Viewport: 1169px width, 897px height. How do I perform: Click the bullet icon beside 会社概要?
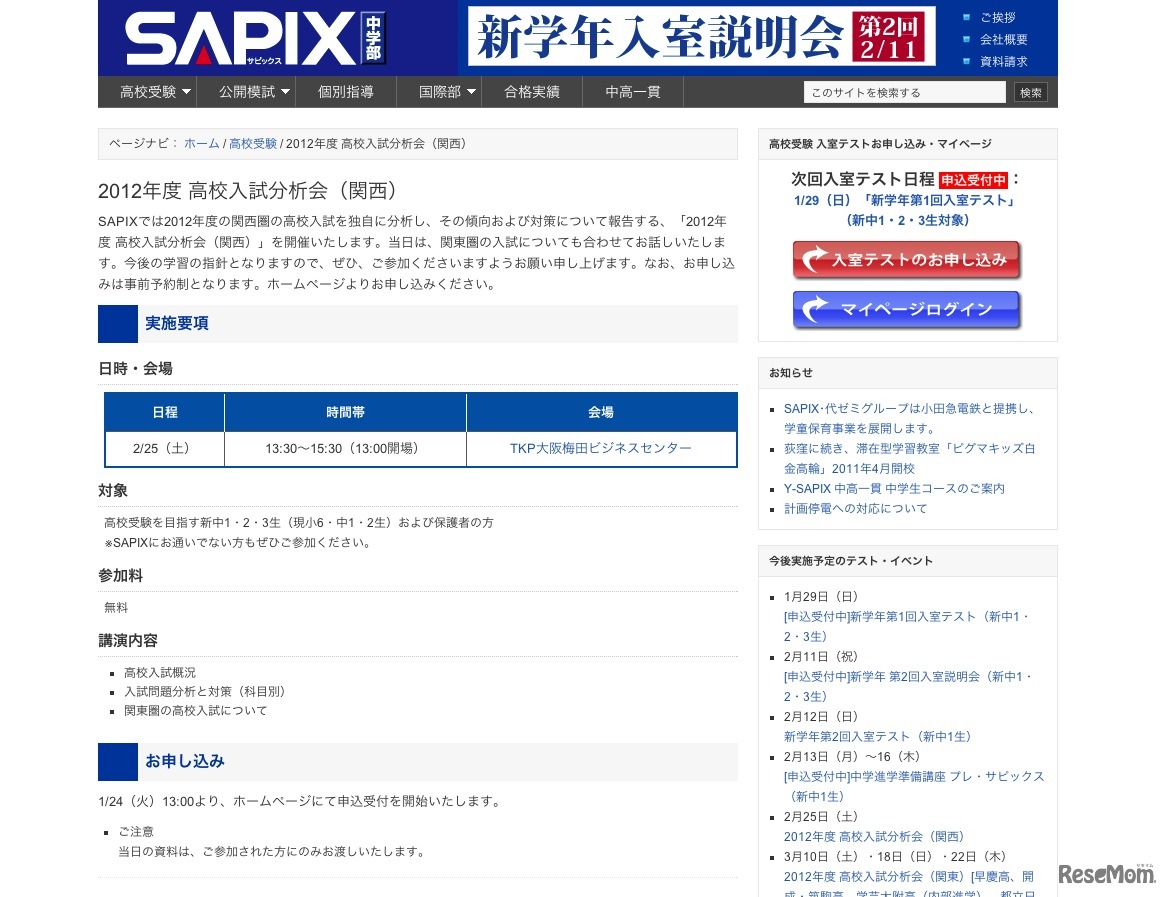click(x=964, y=40)
